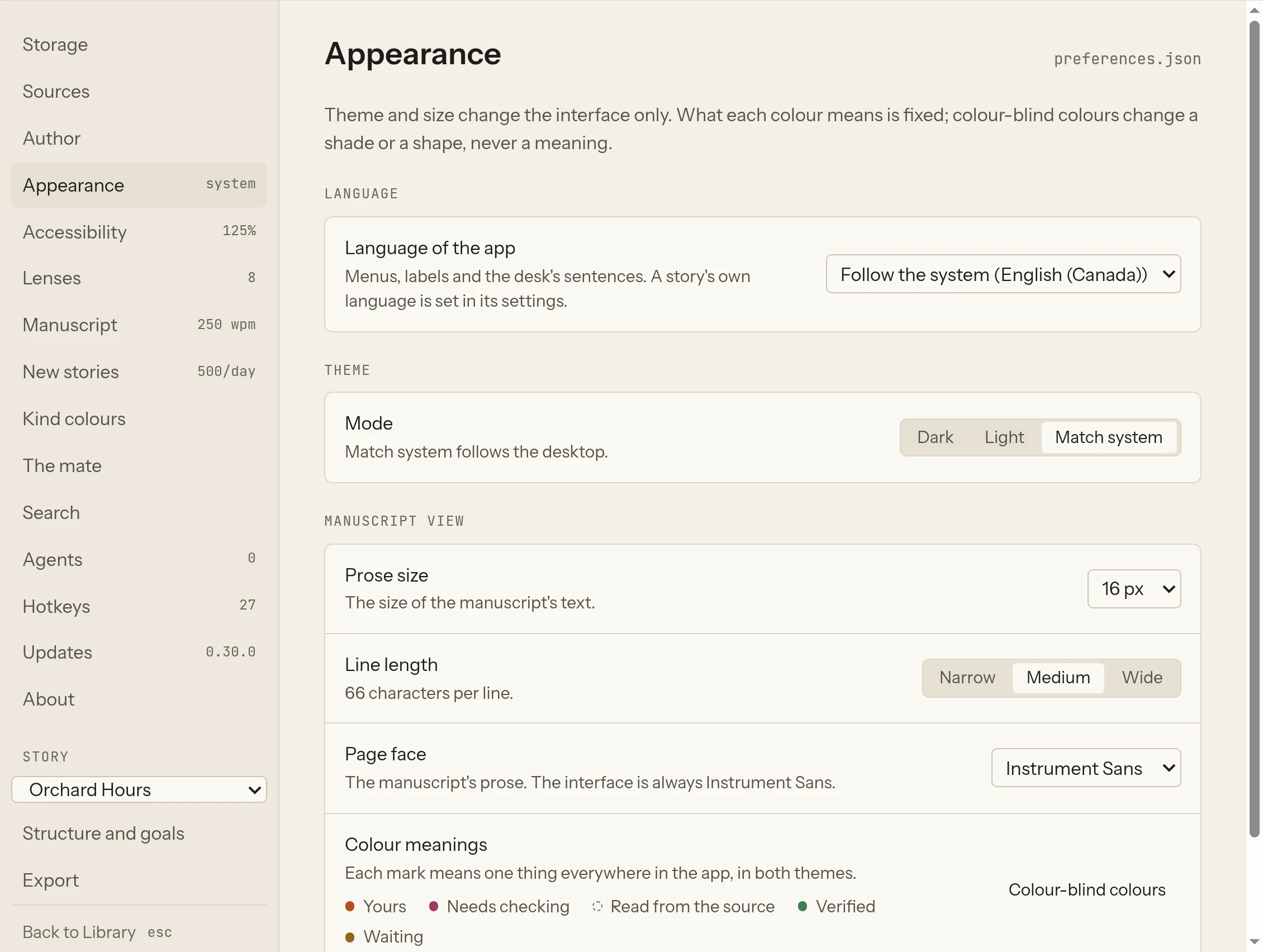Set theme mode to Light
This screenshot has width=1263, height=952.
(1004, 437)
